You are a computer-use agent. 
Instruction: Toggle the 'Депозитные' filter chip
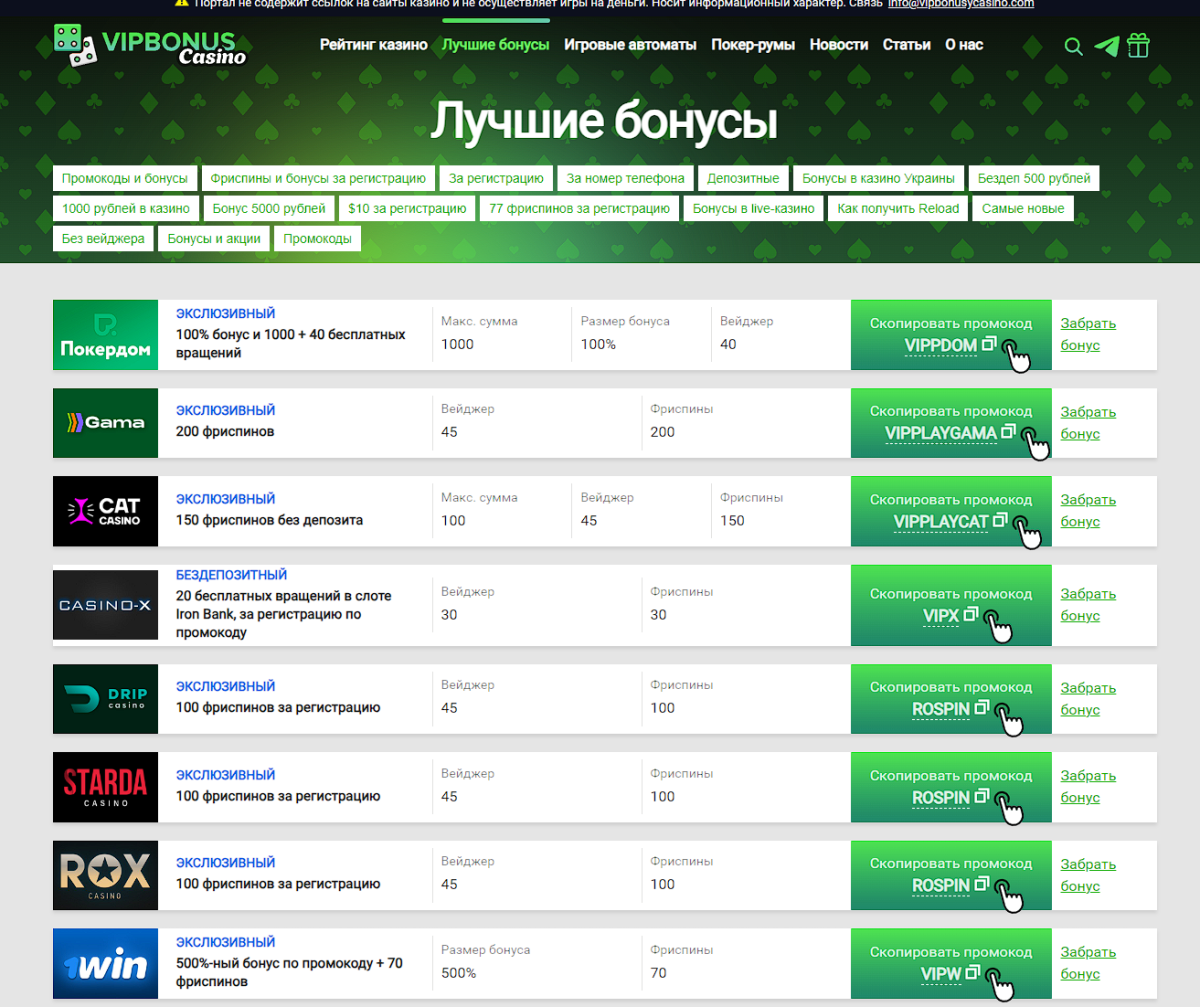coord(743,177)
